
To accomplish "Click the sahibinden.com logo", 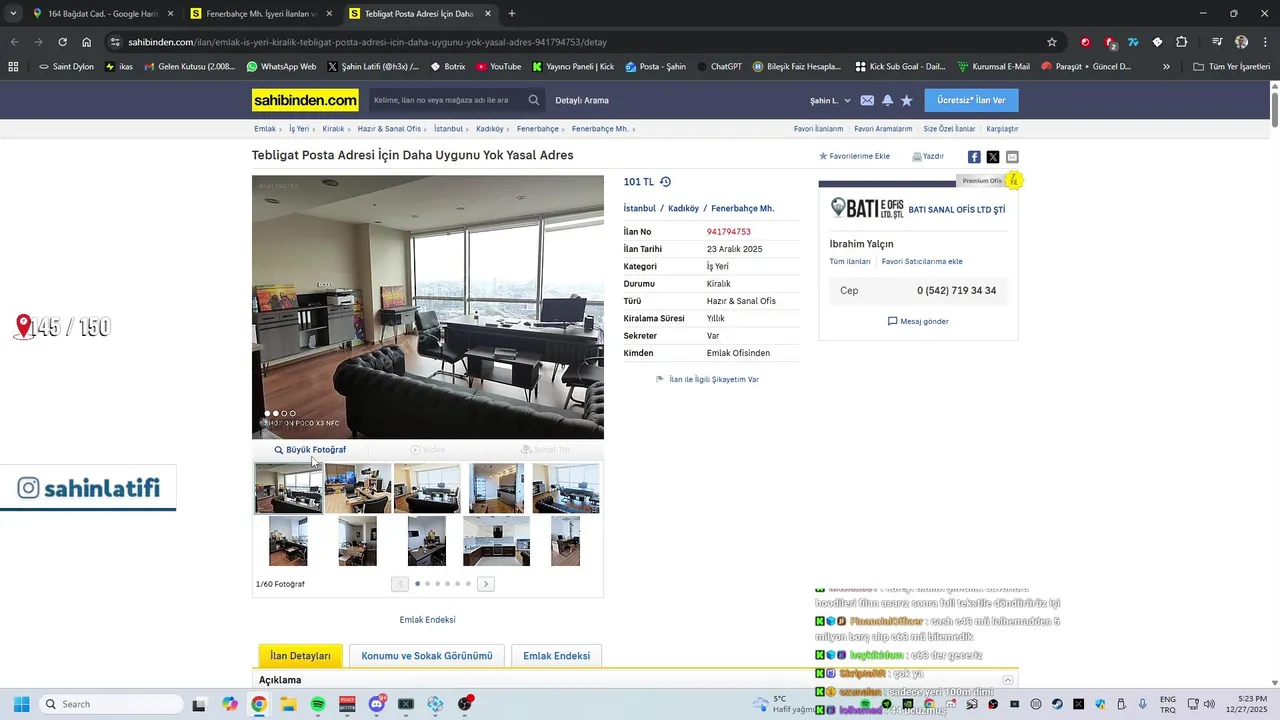I will coord(305,100).
